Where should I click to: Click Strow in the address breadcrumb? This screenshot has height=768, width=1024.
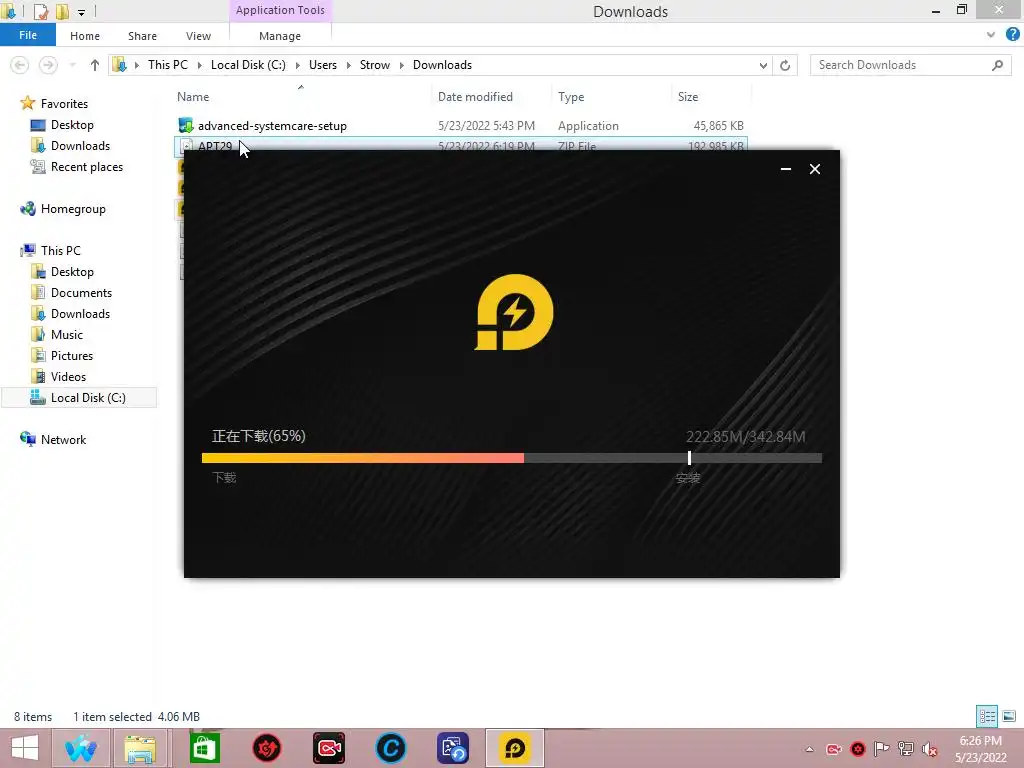tap(375, 65)
